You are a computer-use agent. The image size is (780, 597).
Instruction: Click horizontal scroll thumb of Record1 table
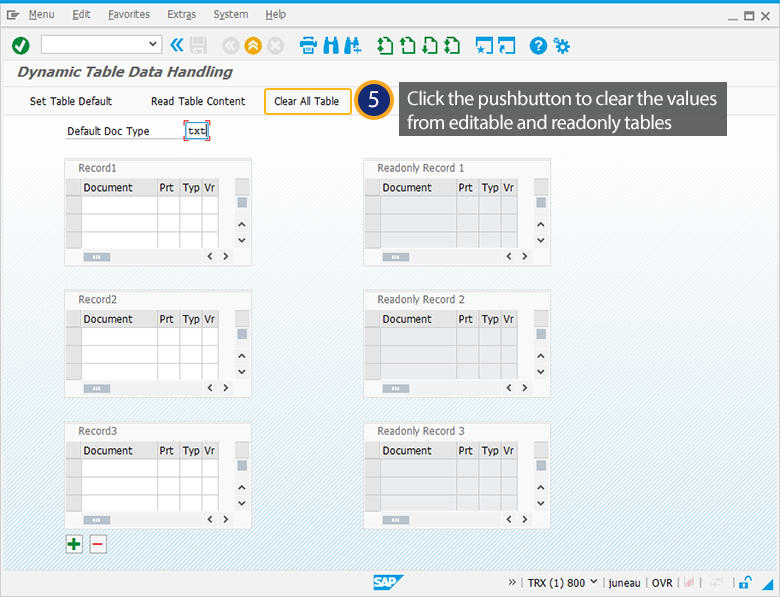[97, 257]
